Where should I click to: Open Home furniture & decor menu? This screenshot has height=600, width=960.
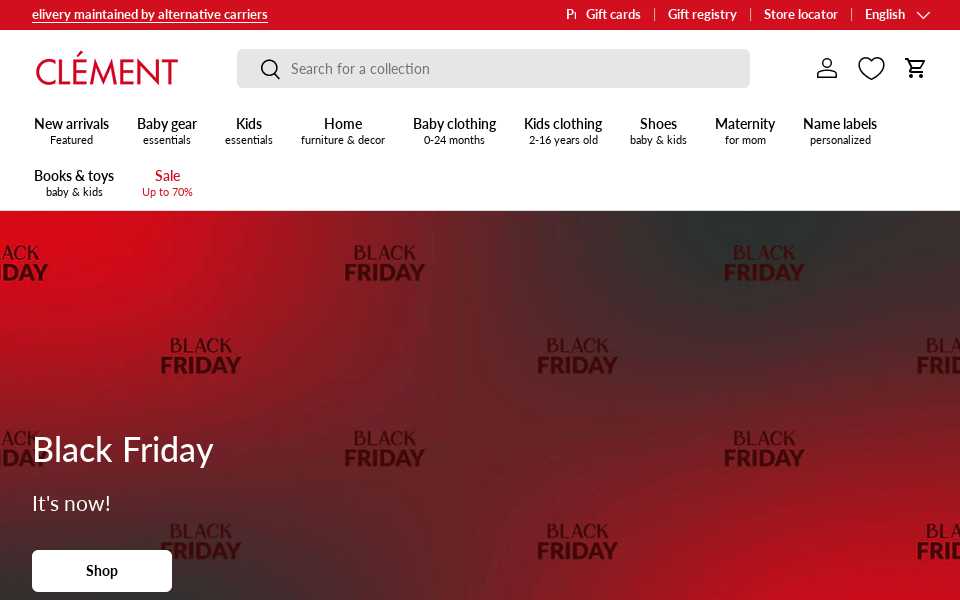coord(343,131)
